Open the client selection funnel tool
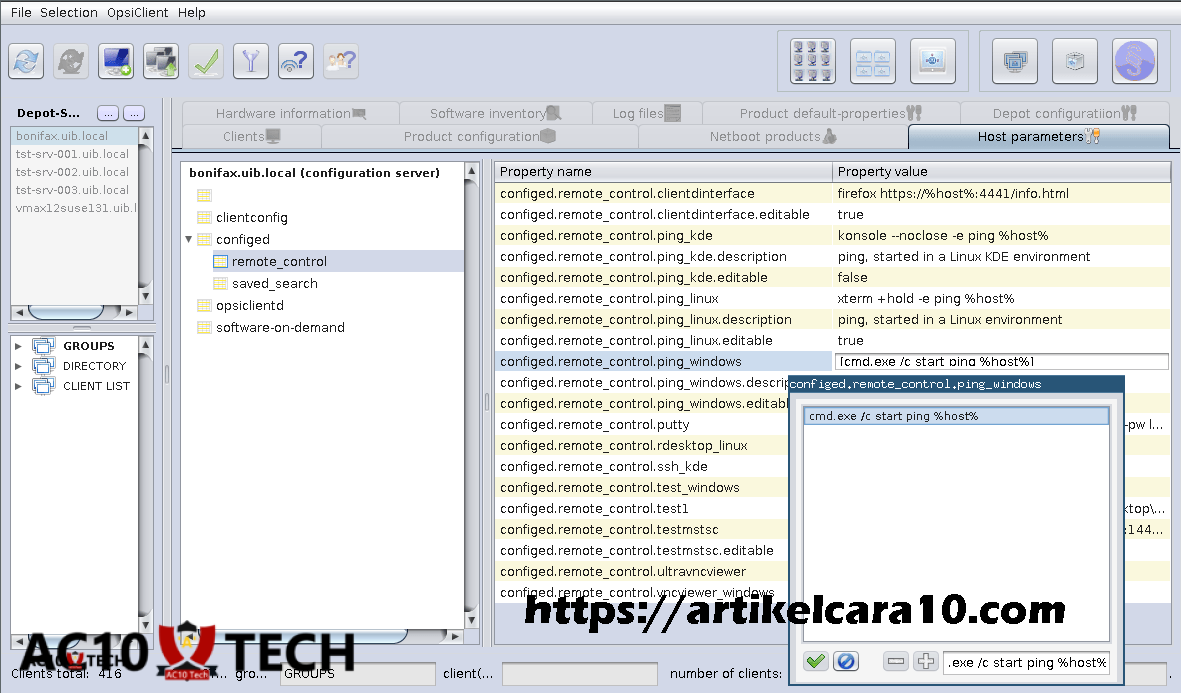 [x=250, y=61]
